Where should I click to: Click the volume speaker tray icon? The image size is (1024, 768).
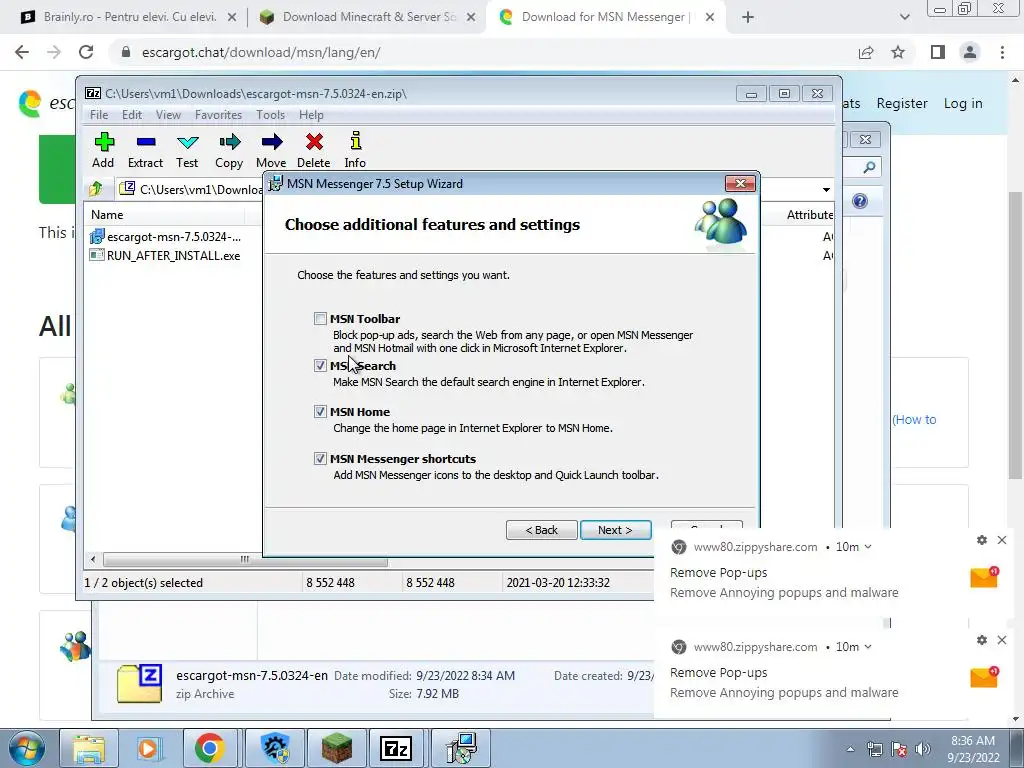(923, 749)
